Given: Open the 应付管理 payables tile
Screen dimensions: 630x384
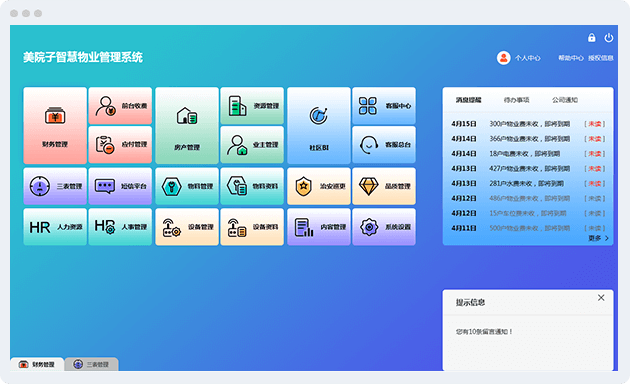Looking at the screenshot, I should click(x=120, y=145).
